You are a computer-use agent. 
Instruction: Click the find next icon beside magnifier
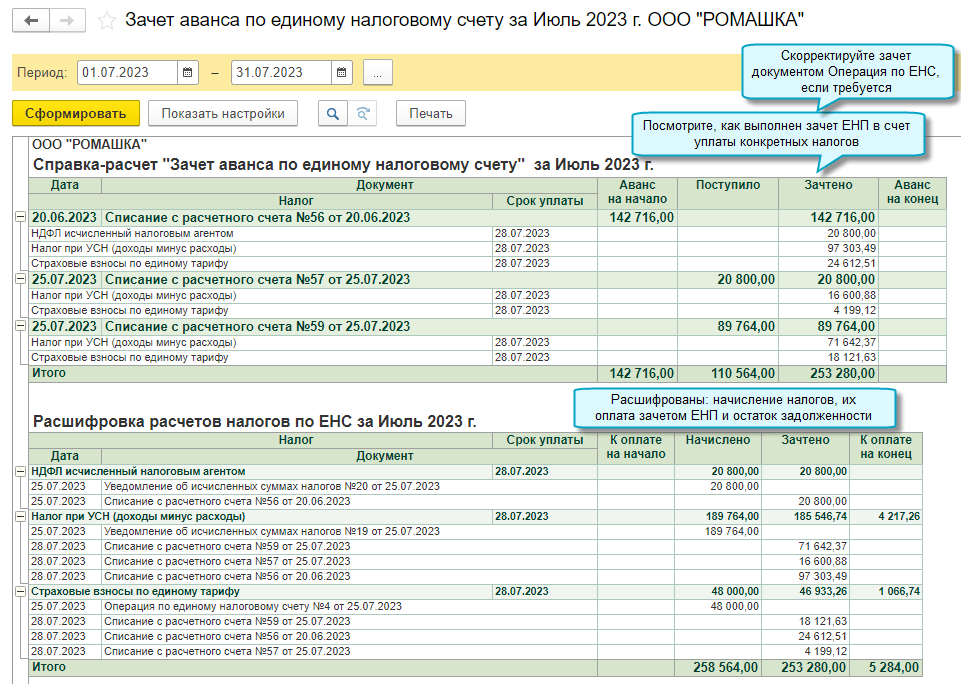tap(362, 113)
